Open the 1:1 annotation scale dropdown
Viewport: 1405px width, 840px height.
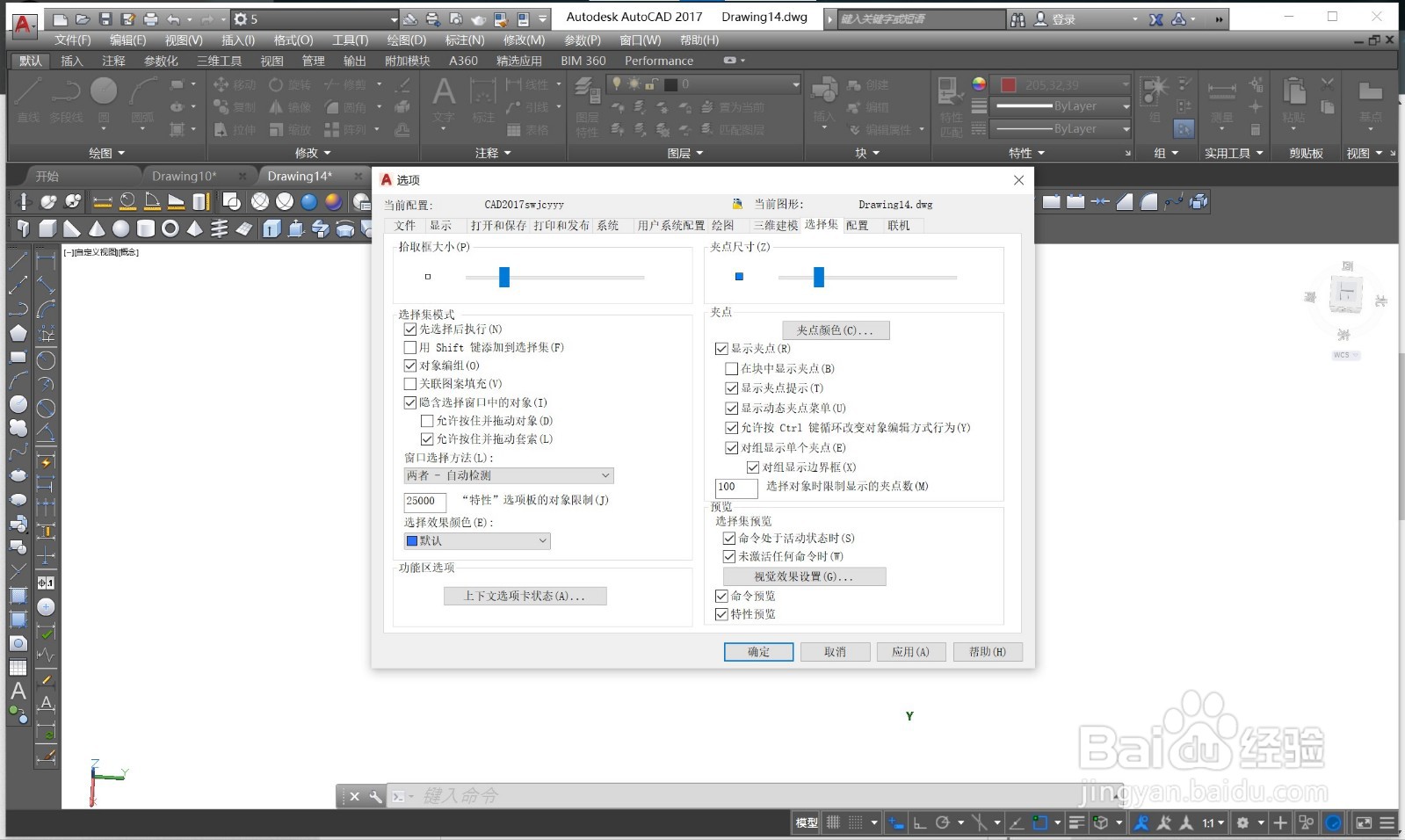click(1213, 822)
